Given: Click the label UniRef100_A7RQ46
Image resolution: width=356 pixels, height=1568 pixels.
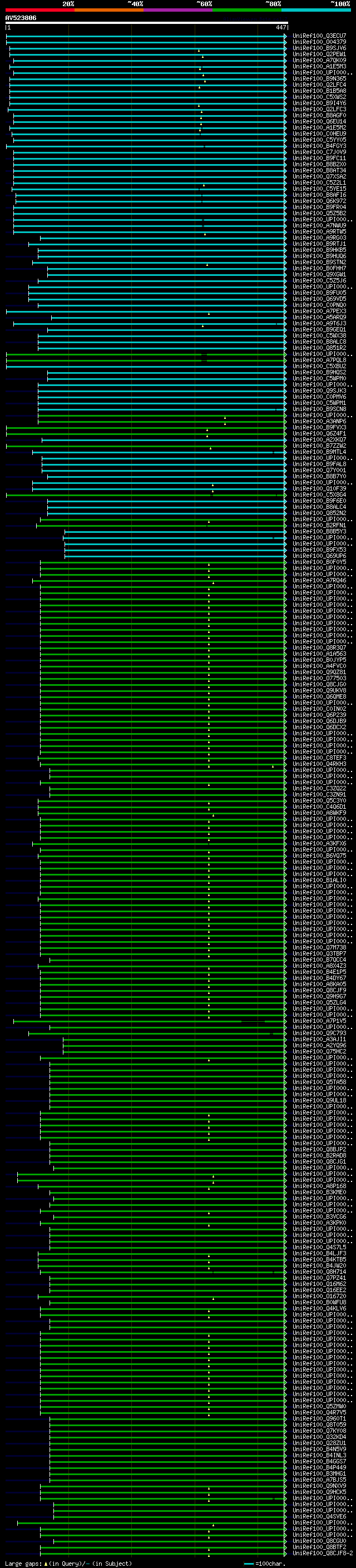Looking at the screenshot, I should pos(319,580).
